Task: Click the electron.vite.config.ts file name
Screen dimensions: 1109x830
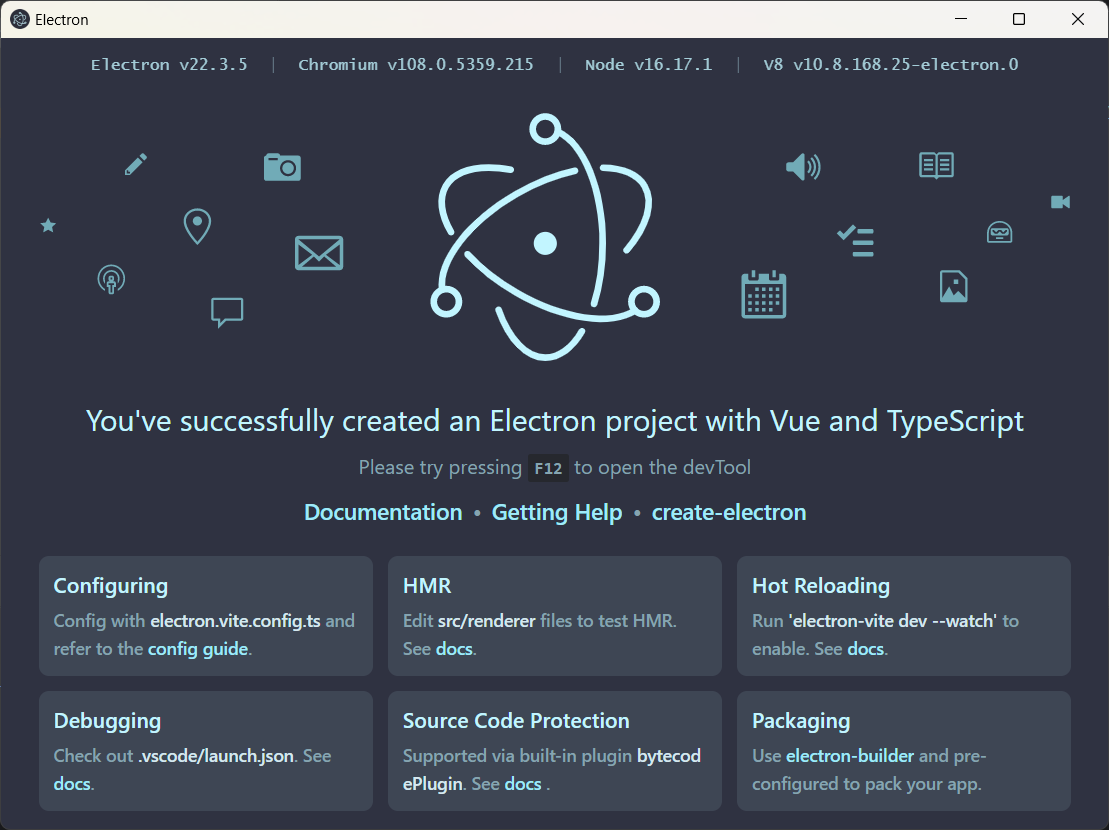Action: pyautogui.click(x=236, y=621)
